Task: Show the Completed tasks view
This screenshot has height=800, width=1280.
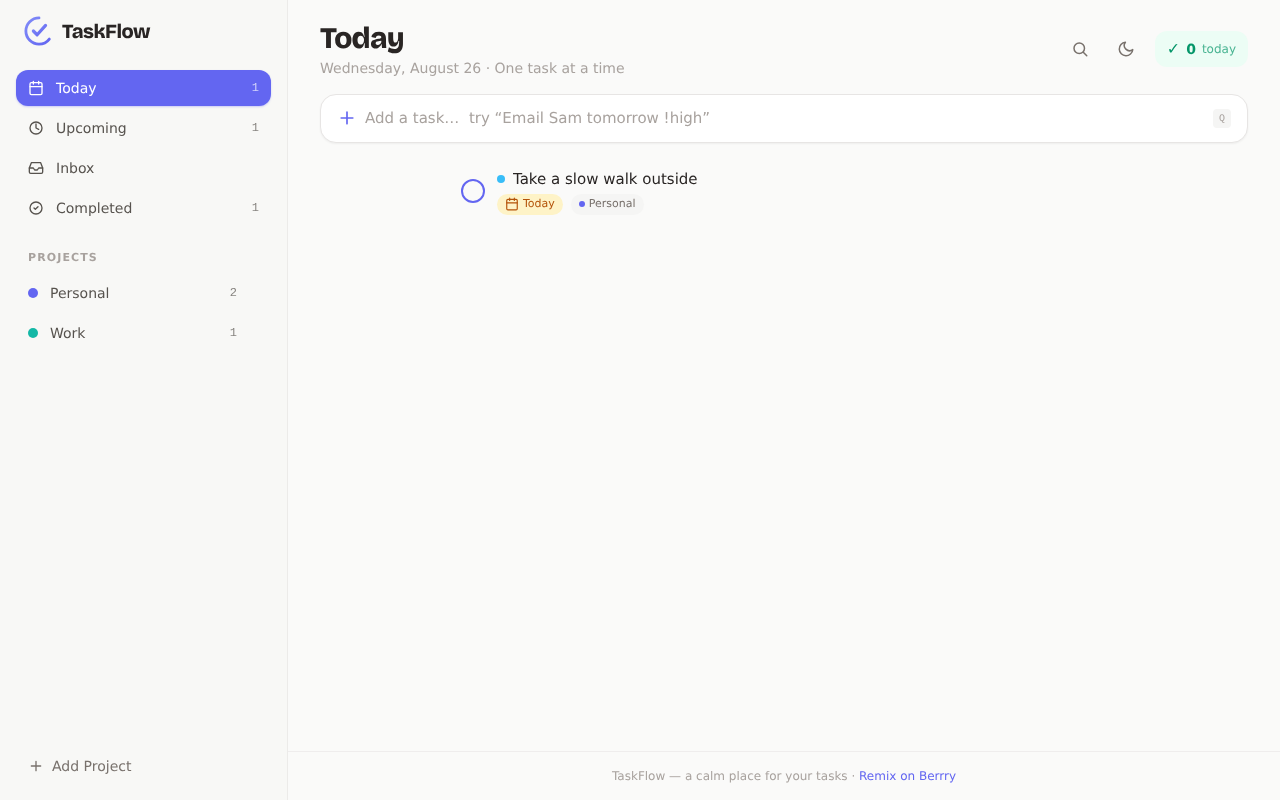Action: pos(143,208)
